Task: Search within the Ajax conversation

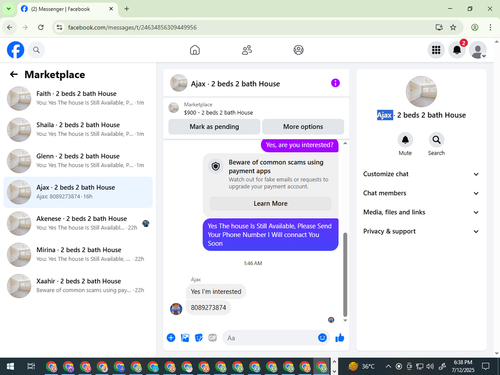Action: tap(436, 140)
